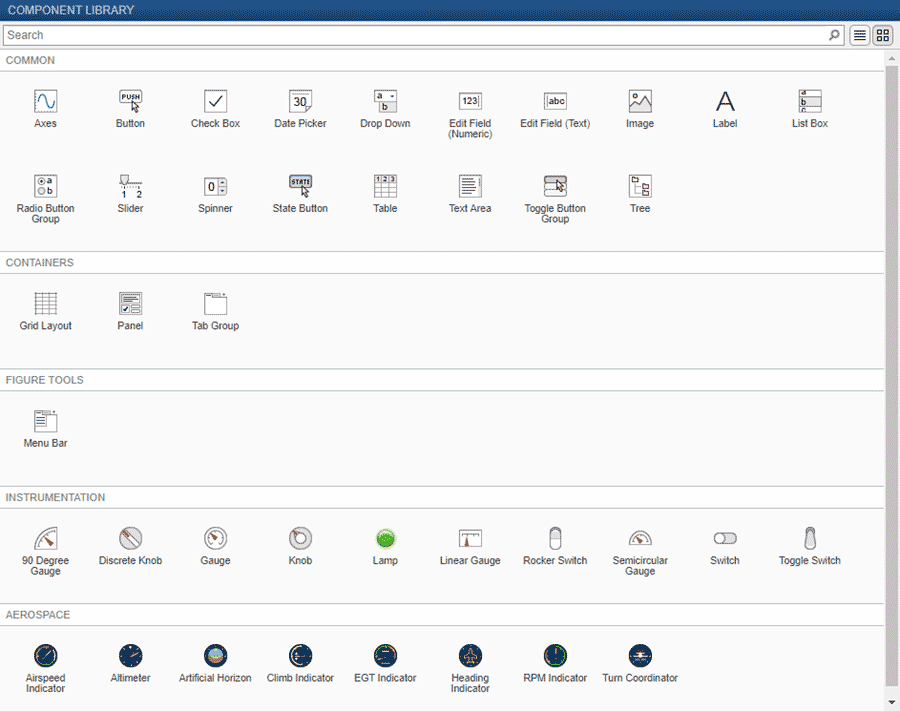Select the Table component icon
The width and height of the screenshot is (900, 712).
click(385, 186)
